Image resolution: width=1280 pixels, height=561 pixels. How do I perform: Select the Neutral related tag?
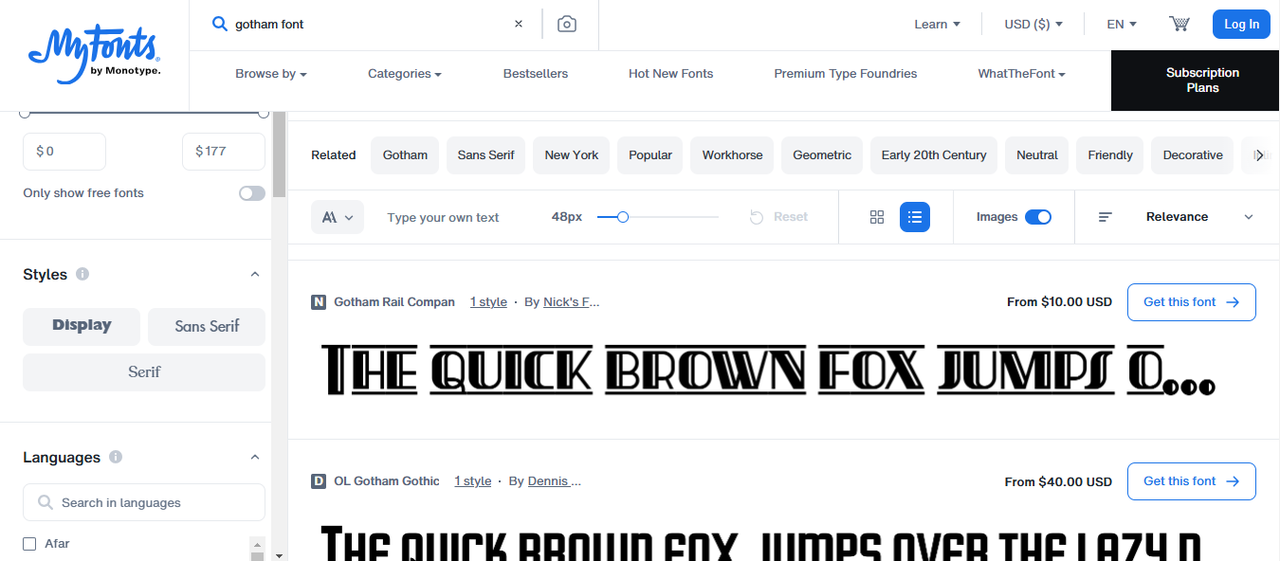[1037, 155]
